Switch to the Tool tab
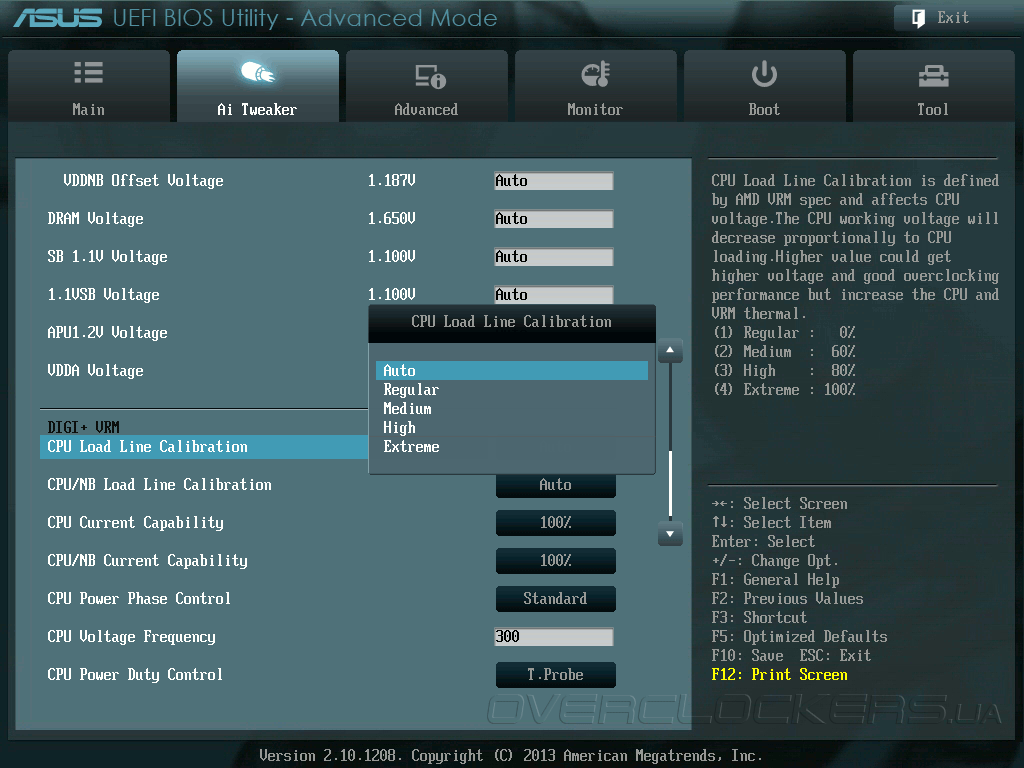 click(933, 86)
